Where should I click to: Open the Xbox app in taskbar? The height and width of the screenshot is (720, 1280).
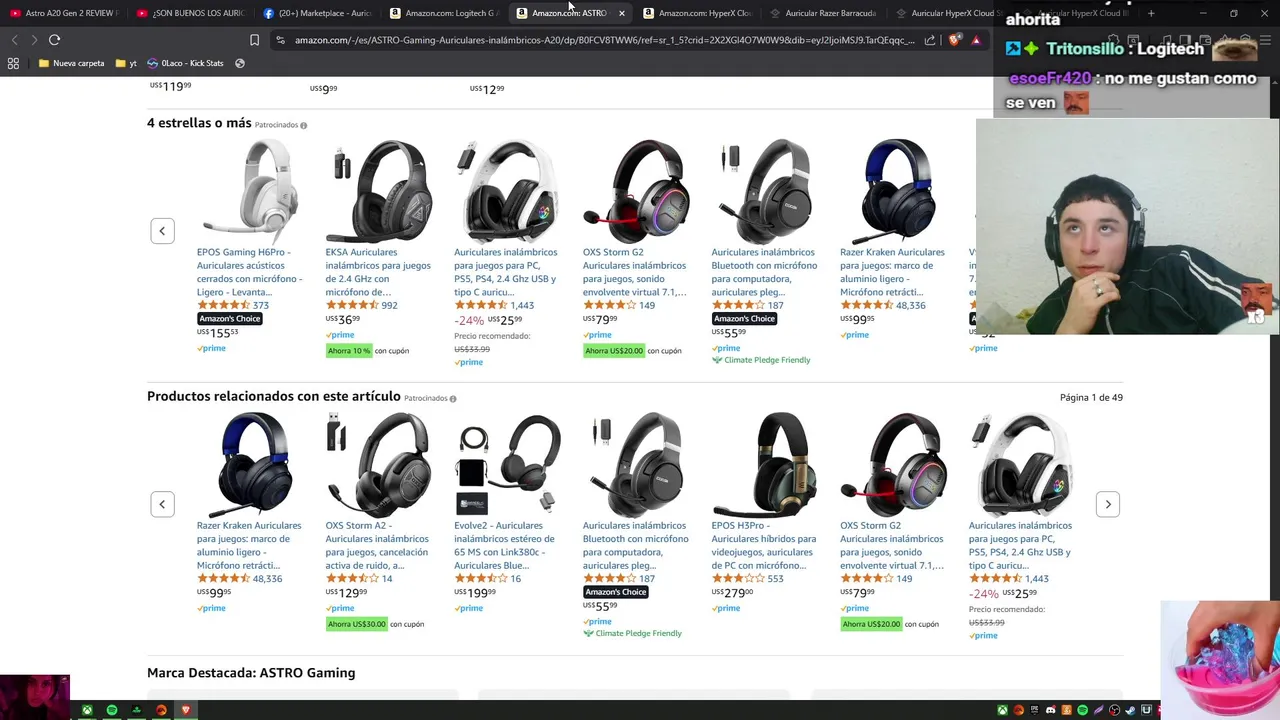coord(88,710)
